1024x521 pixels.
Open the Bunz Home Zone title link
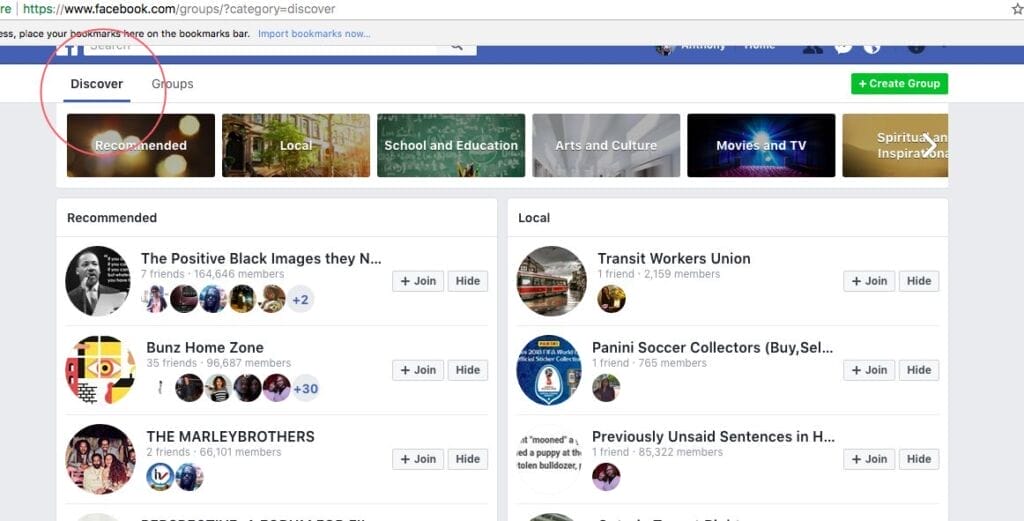205,347
